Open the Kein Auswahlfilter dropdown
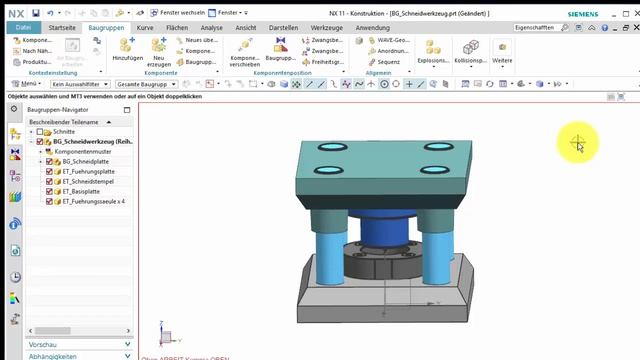 click(80, 84)
